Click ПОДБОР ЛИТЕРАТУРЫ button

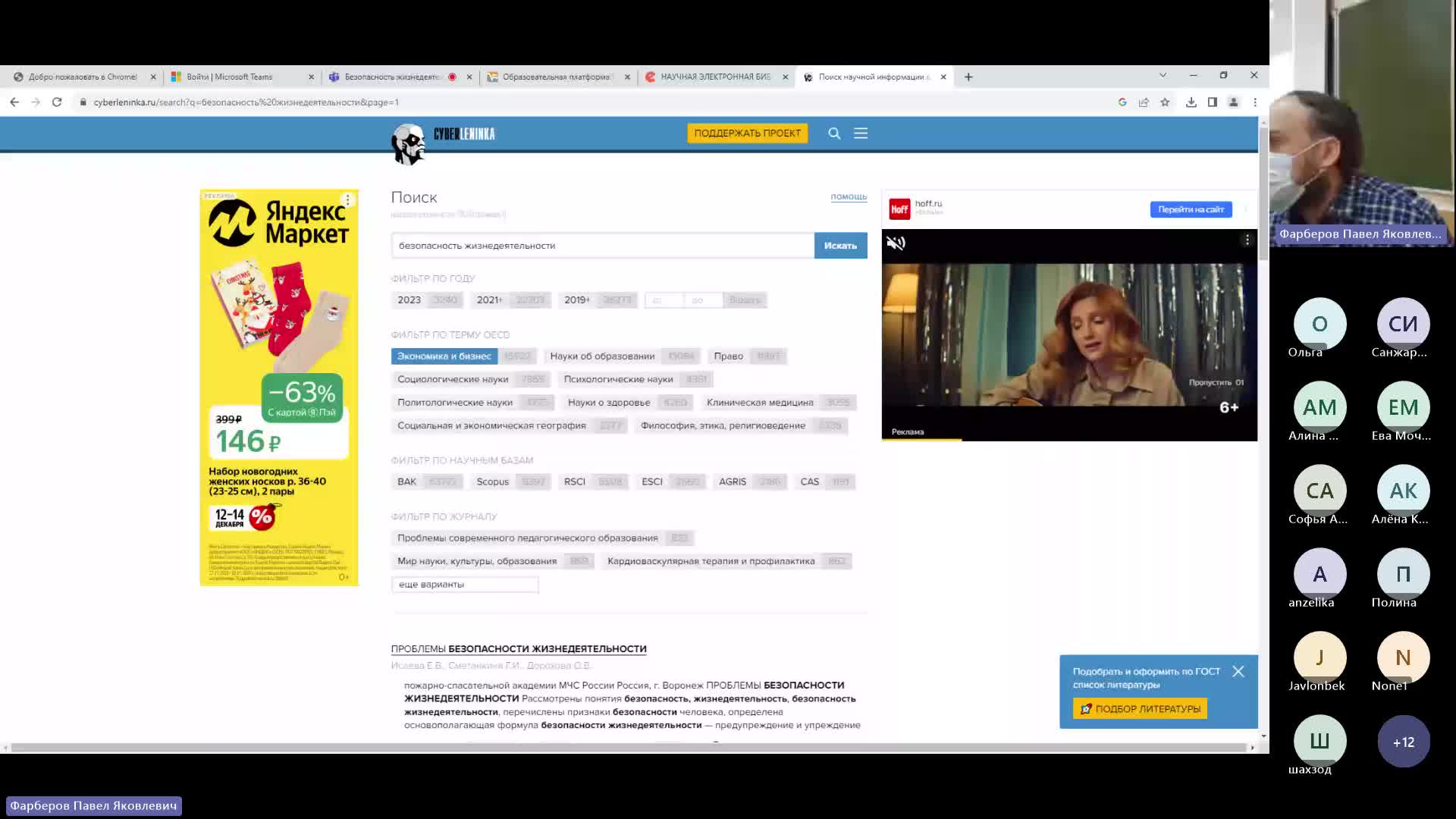1140,709
